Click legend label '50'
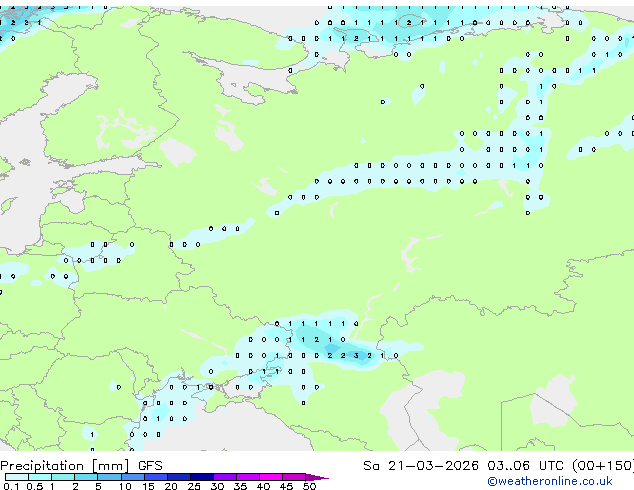Image resolution: width=634 pixels, height=490 pixels. click(x=309, y=486)
